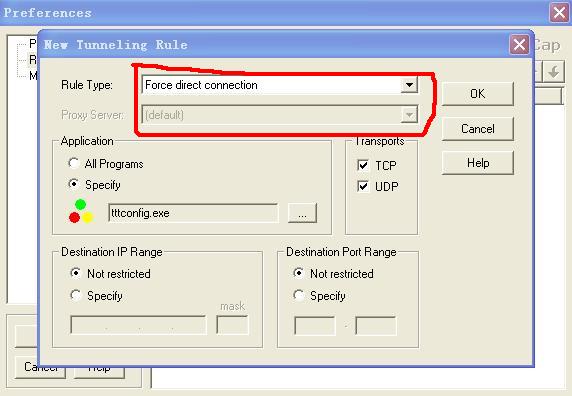Viewport: 572px width, 396px height.
Task: Click the Destination Port Range group label
Action: [x=341, y=252]
